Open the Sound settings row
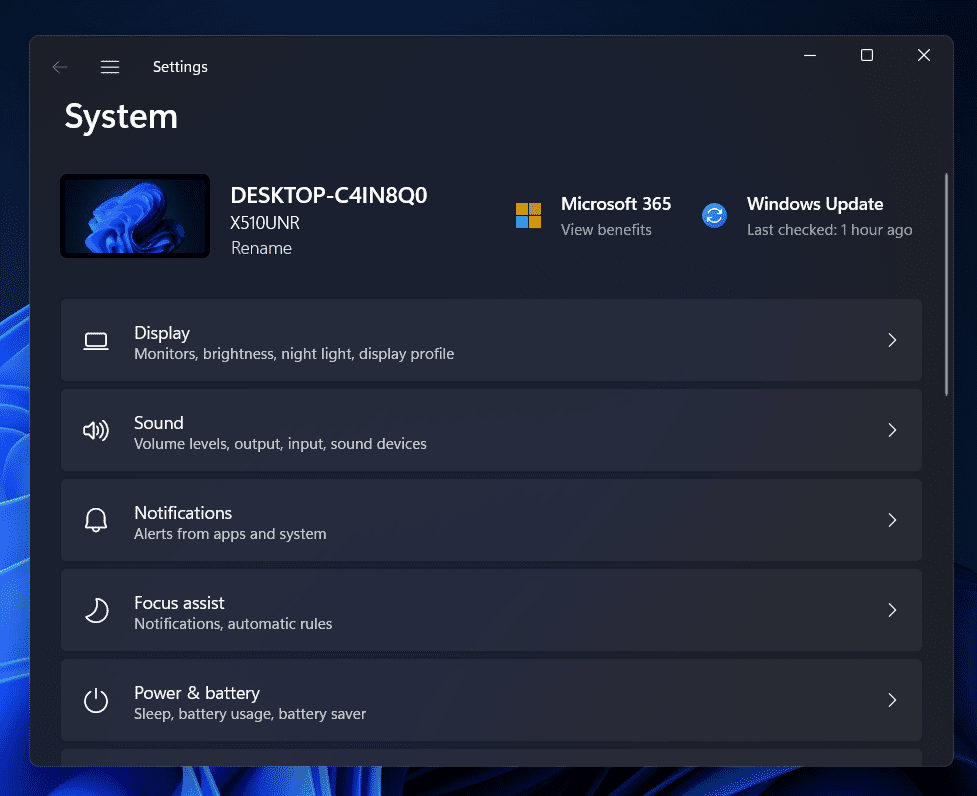Viewport: 977px width, 796px height. (490, 430)
